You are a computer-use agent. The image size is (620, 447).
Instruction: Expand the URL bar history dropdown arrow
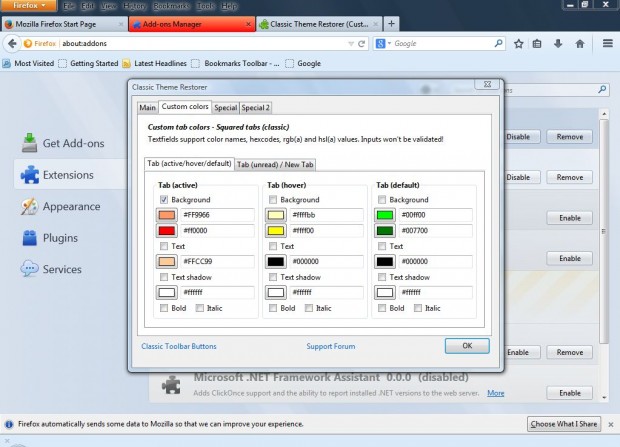351,44
